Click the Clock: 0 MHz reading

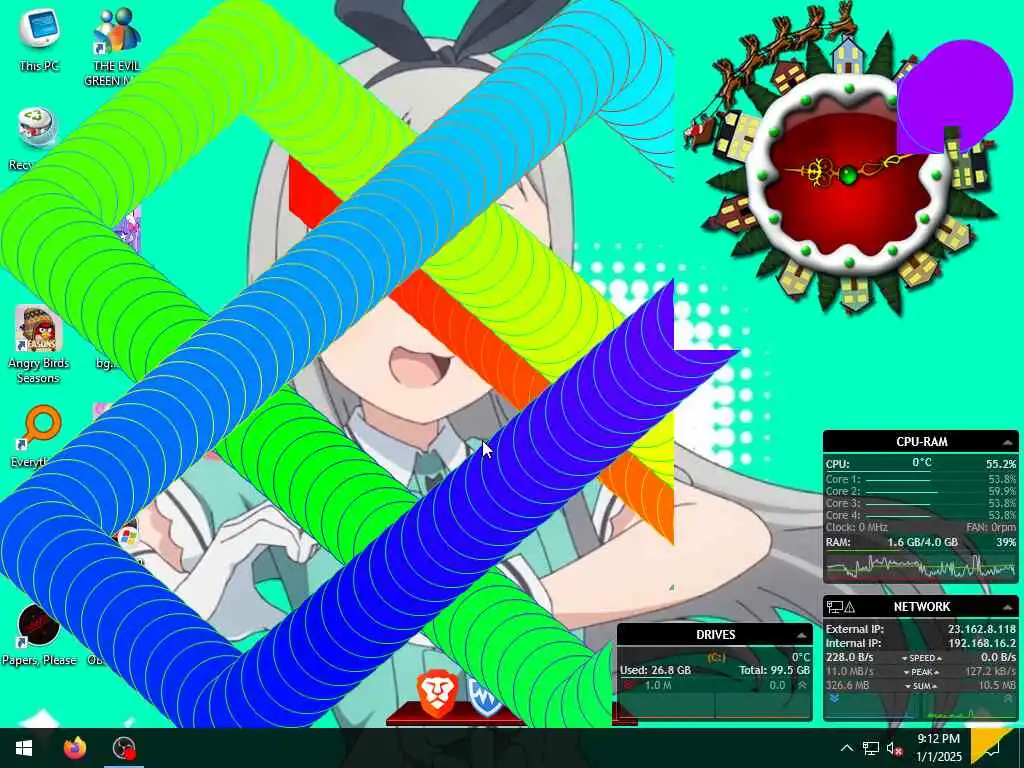tap(856, 528)
